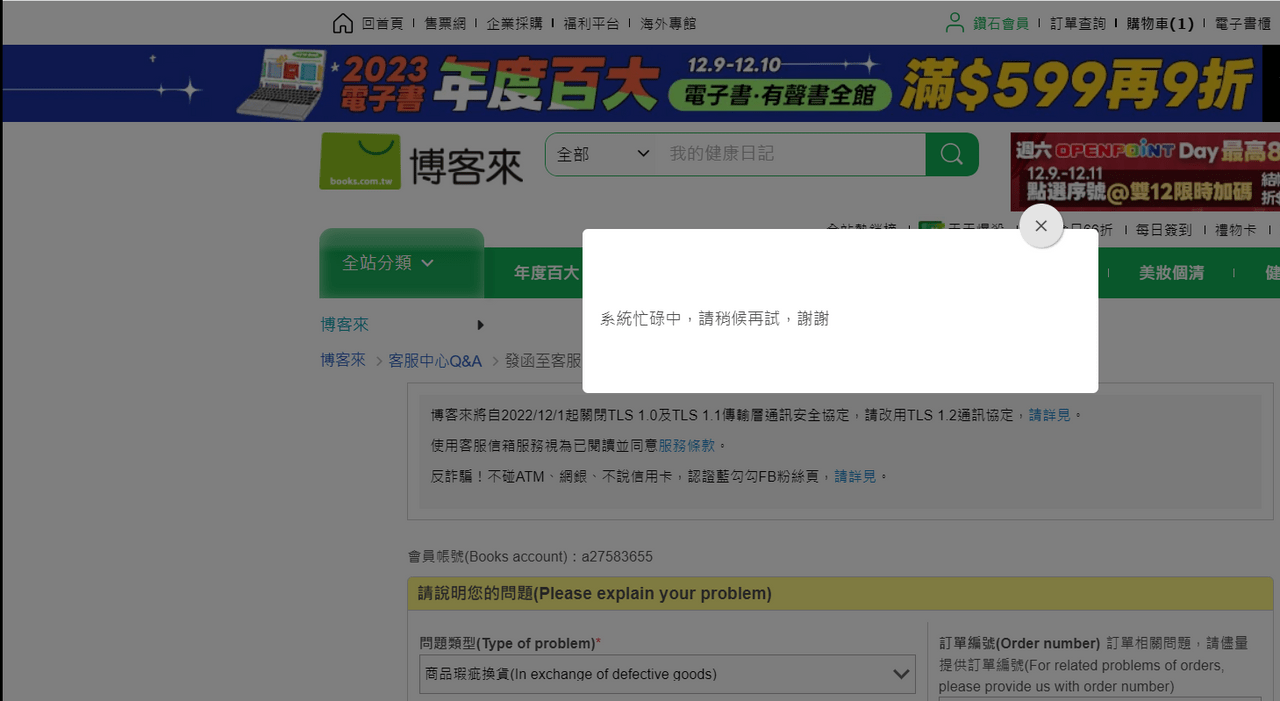The image size is (1280, 701).
Task: Switch to the 美妝個清 tab
Action: coord(1171,272)
